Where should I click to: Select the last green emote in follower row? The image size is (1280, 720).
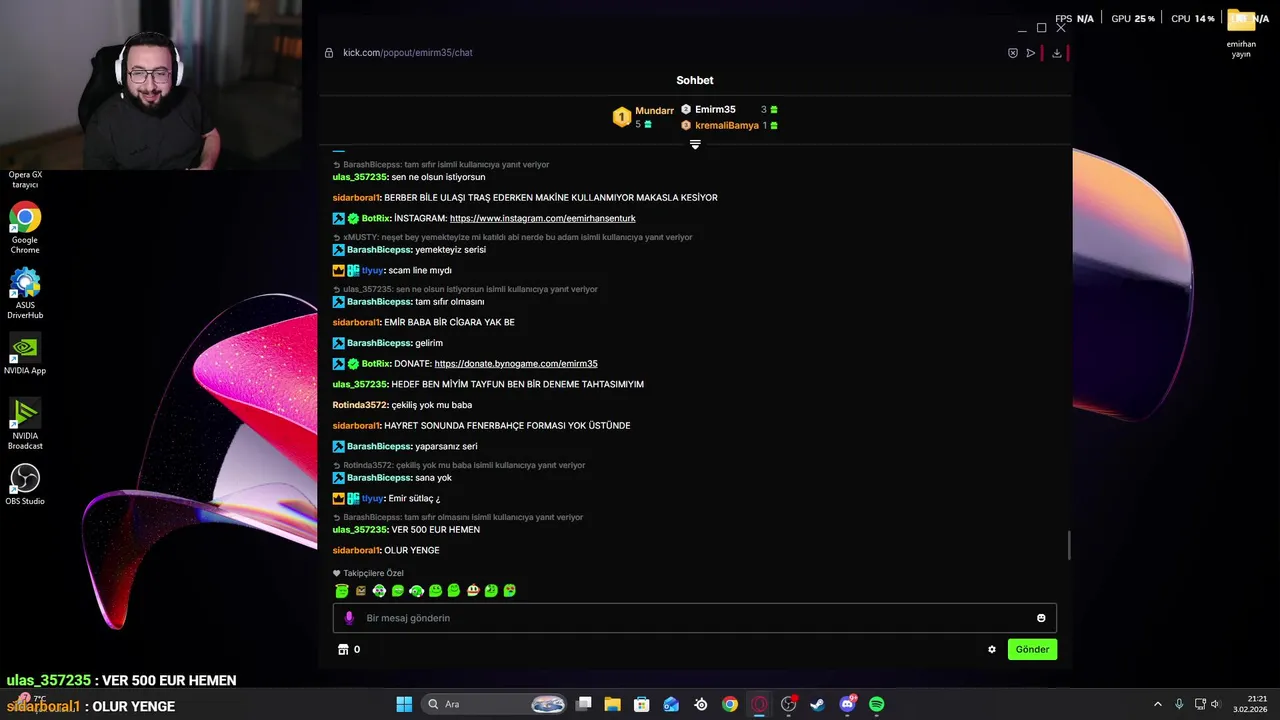tap(510, 591)
